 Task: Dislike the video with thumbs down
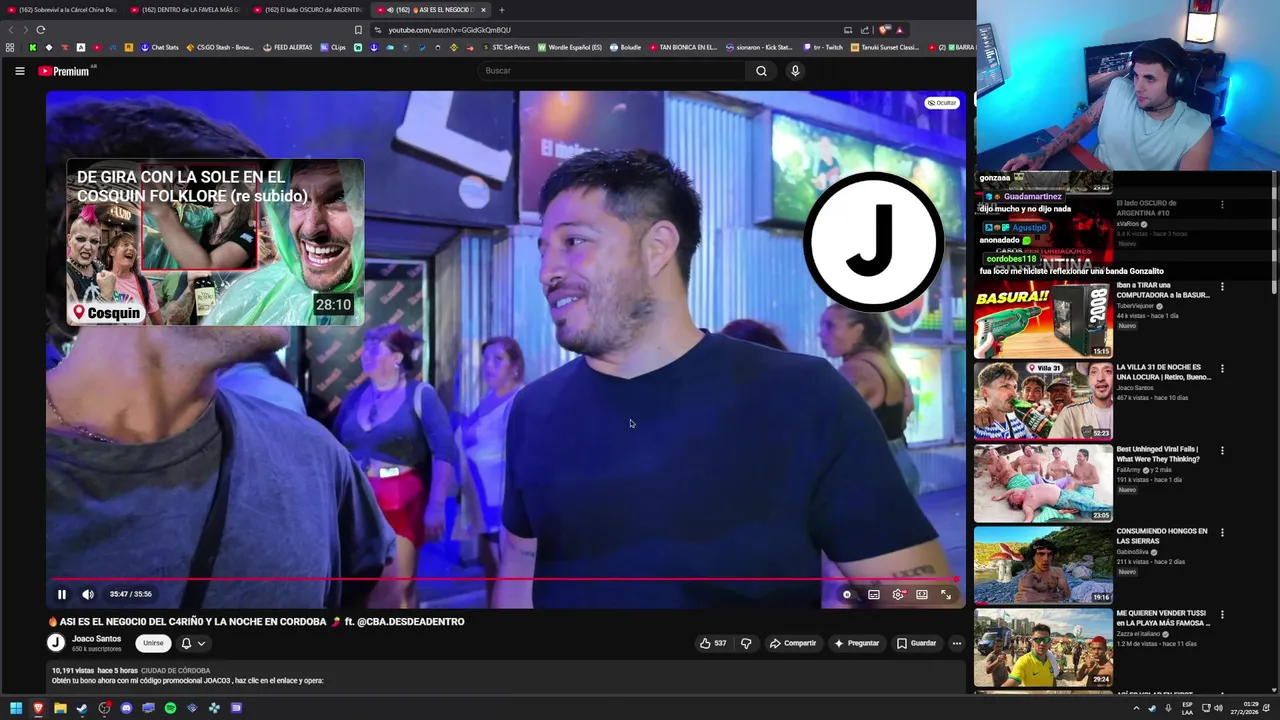coord(746,643)
